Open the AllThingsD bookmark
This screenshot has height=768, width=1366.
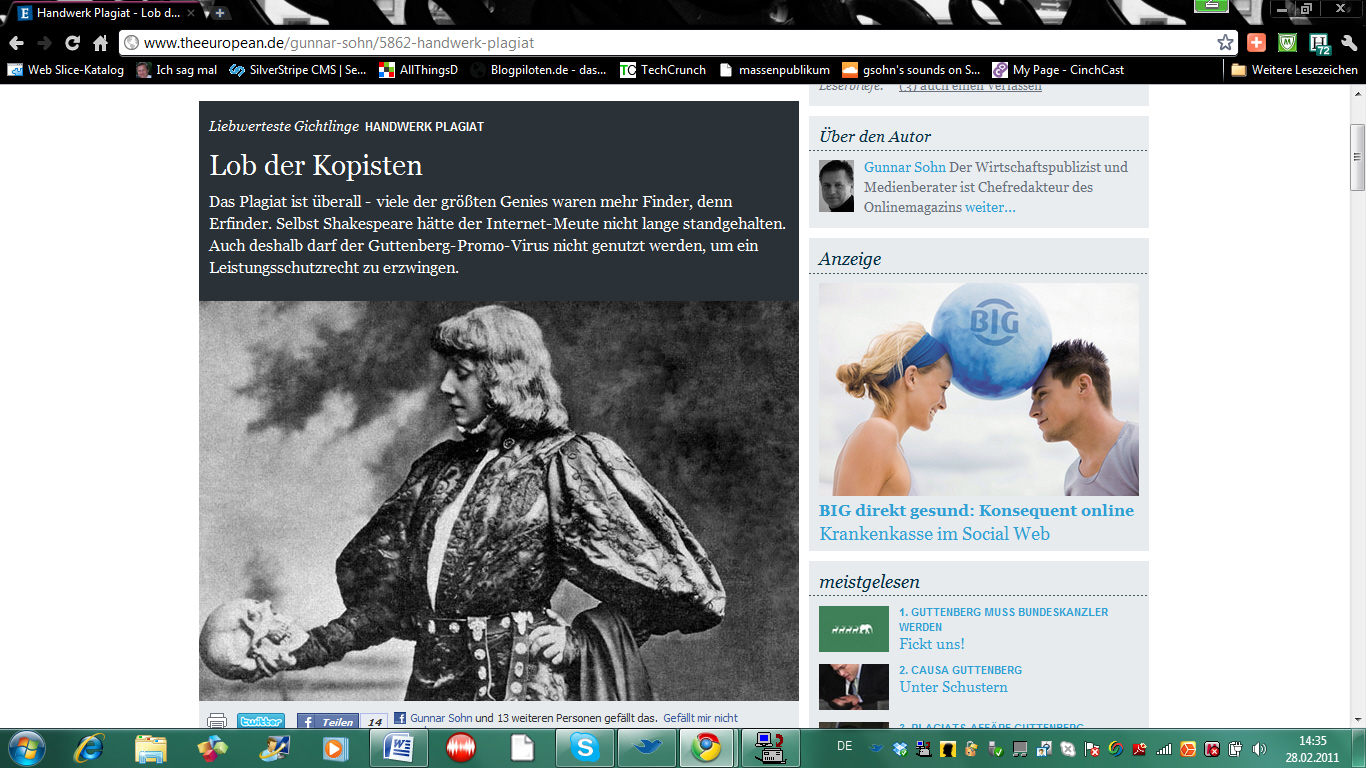click(418, 70)
